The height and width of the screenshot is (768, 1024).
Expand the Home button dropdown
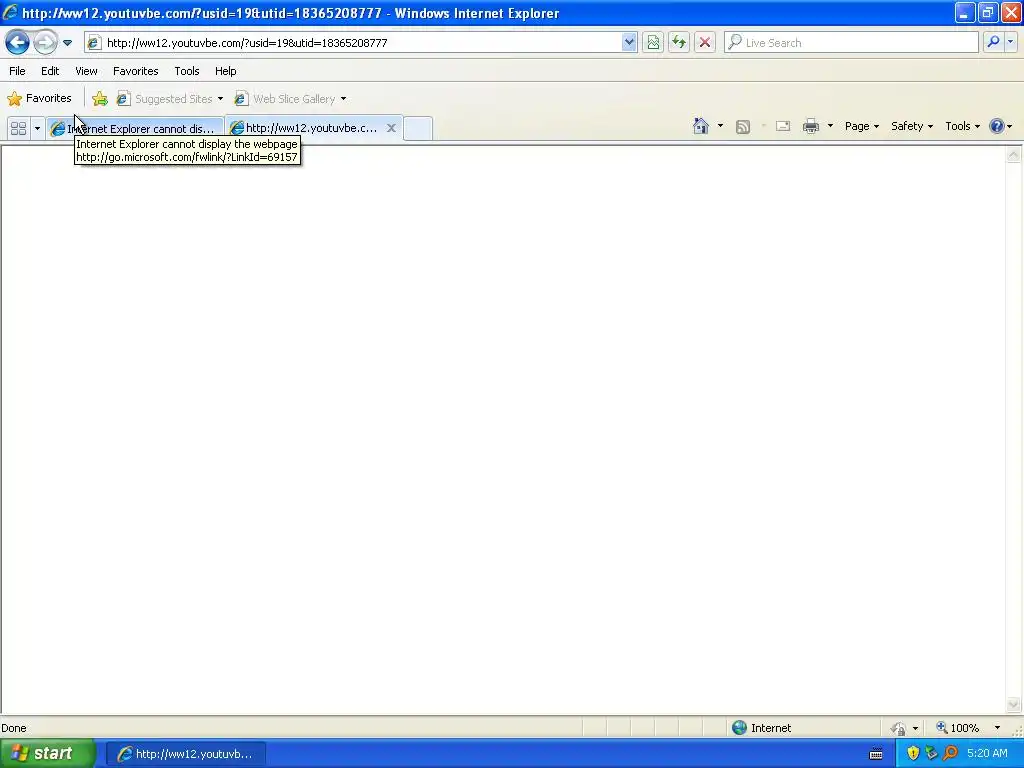click(x=720, y=126)
